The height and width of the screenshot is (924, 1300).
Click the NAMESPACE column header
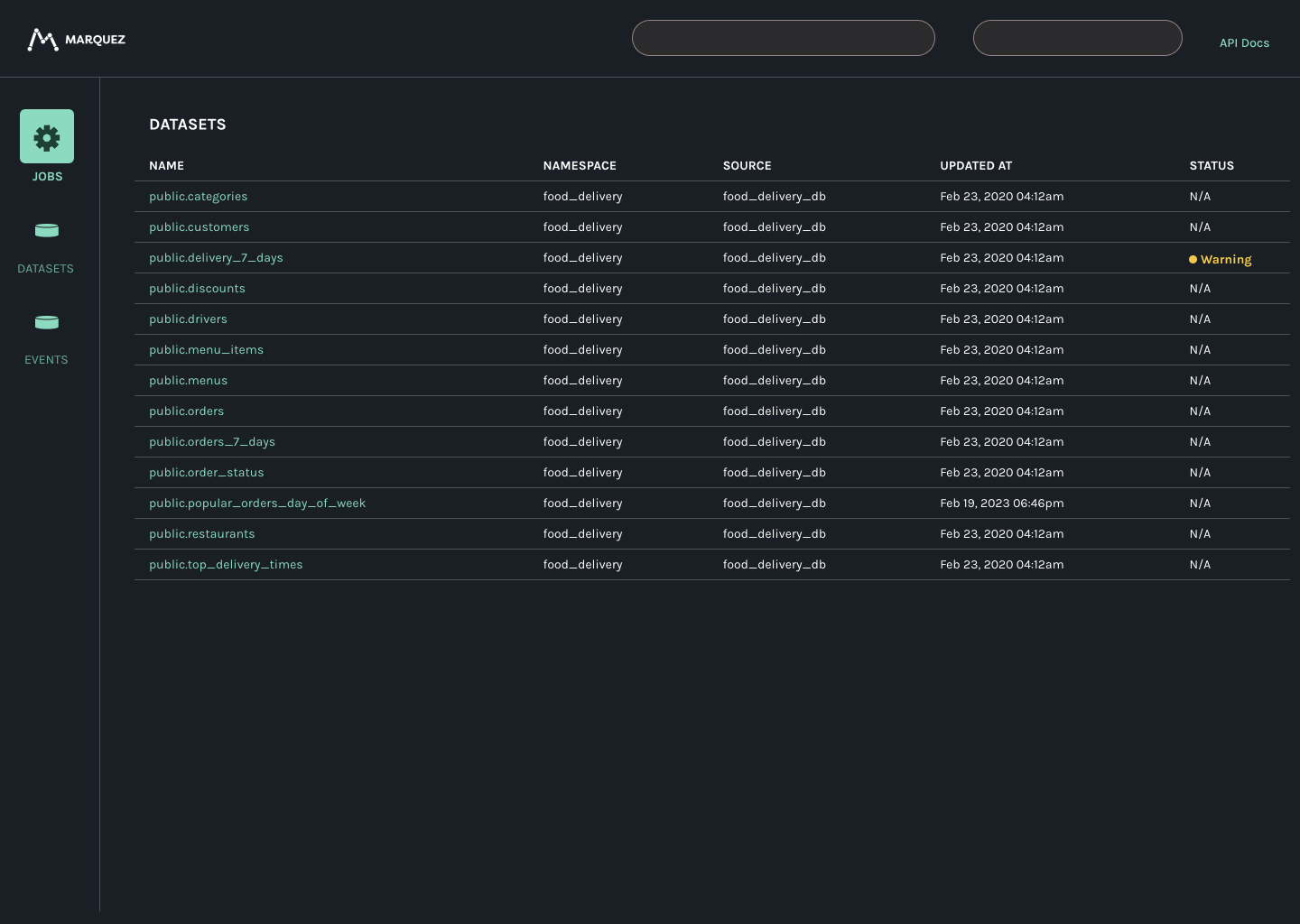tap(580, 166)
